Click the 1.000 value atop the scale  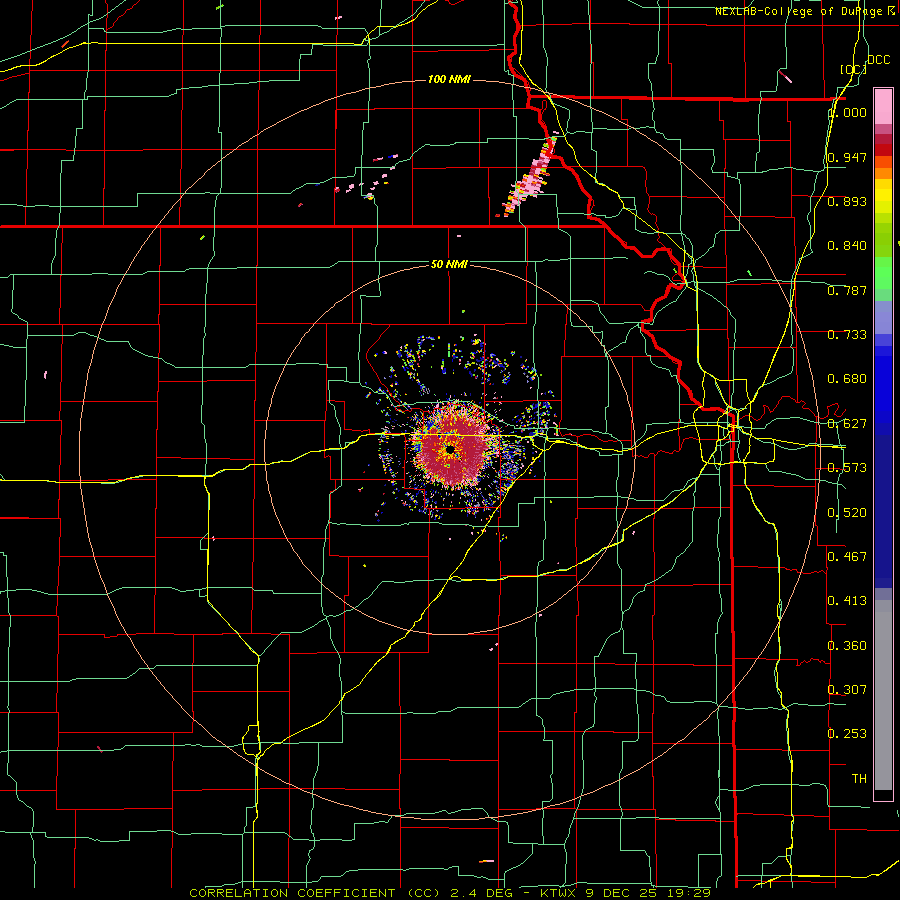[x=847, y=112]
